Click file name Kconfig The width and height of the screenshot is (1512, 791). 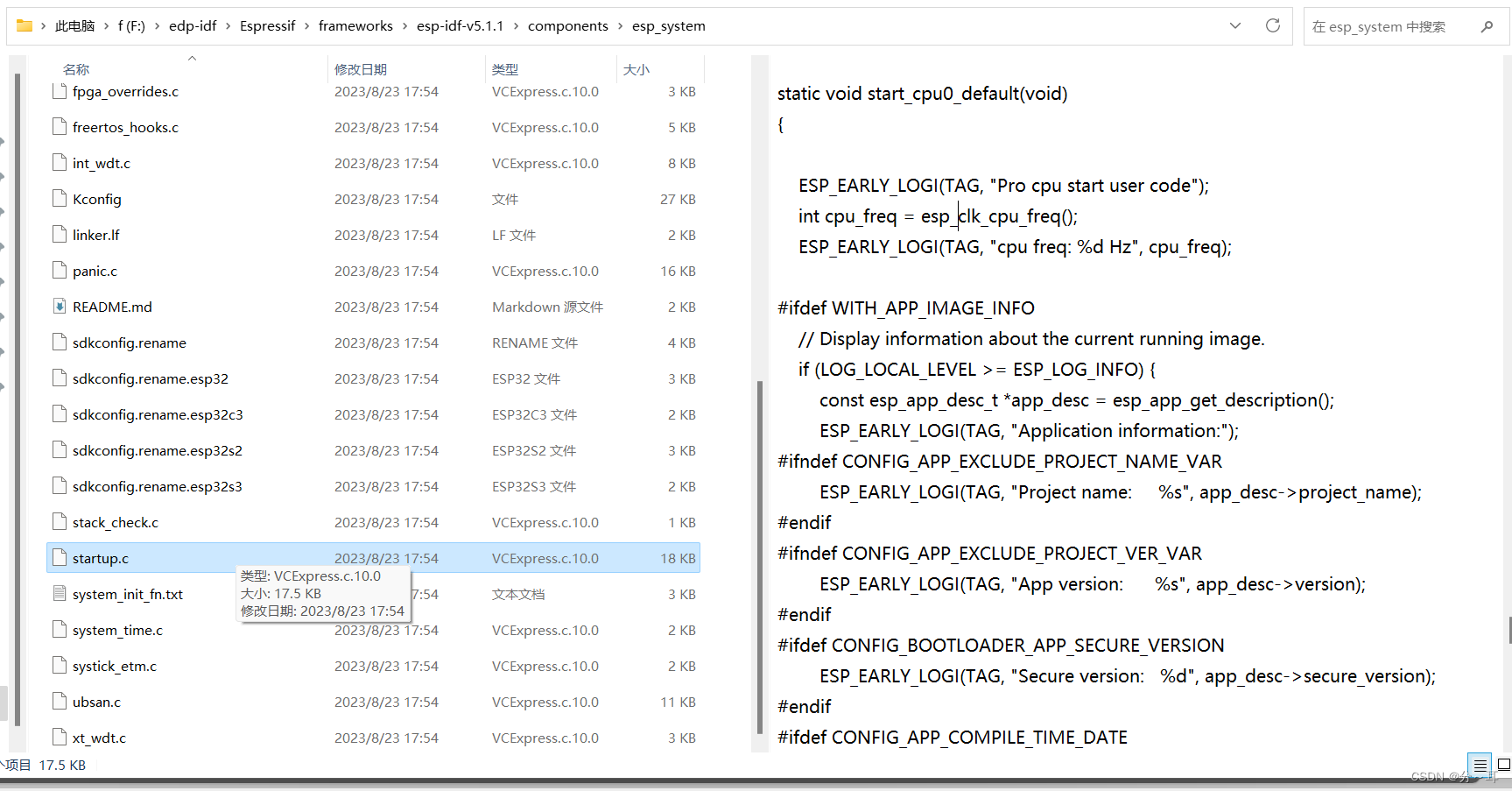pos(97,199)
